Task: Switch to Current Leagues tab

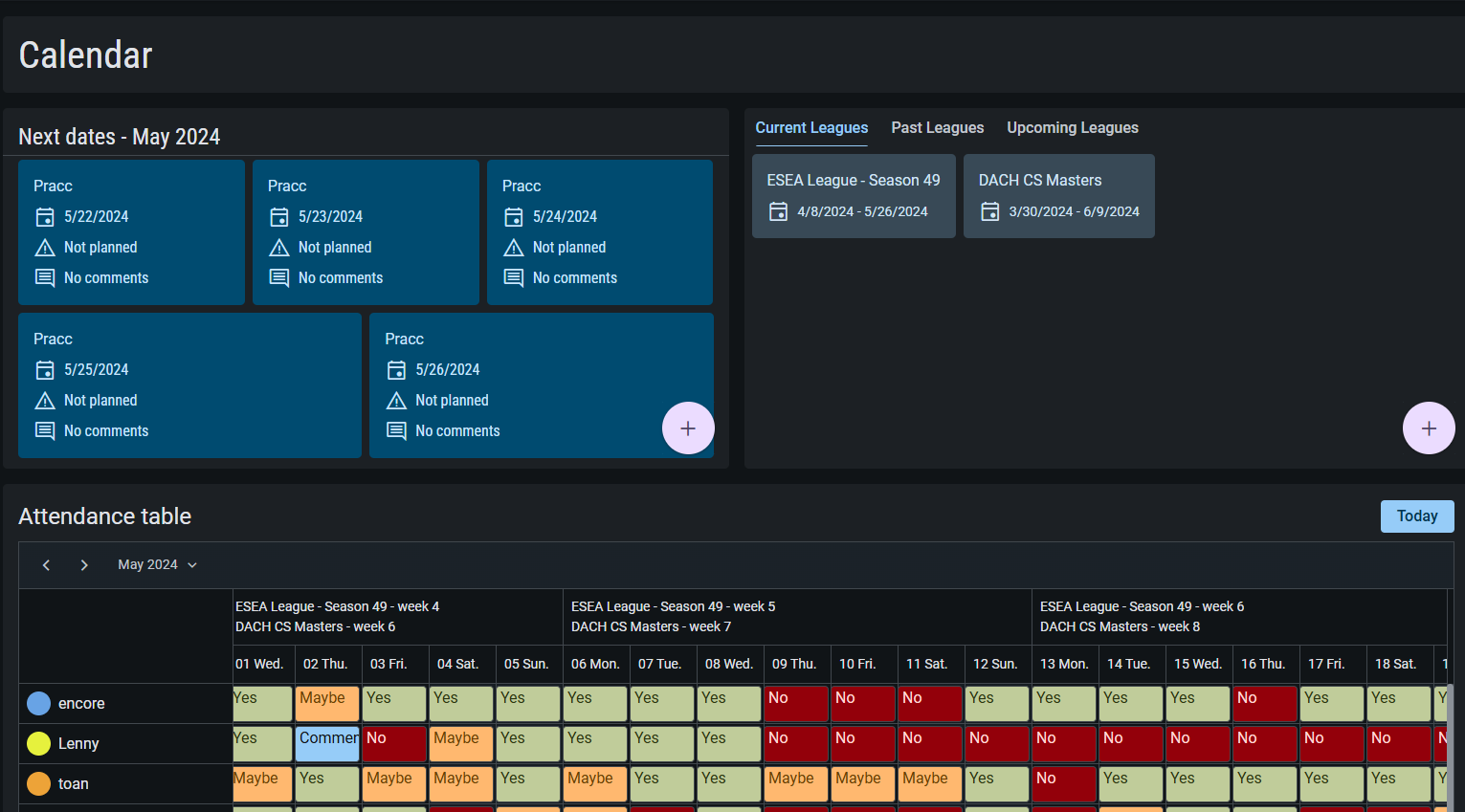Action: tap(811, 128)
